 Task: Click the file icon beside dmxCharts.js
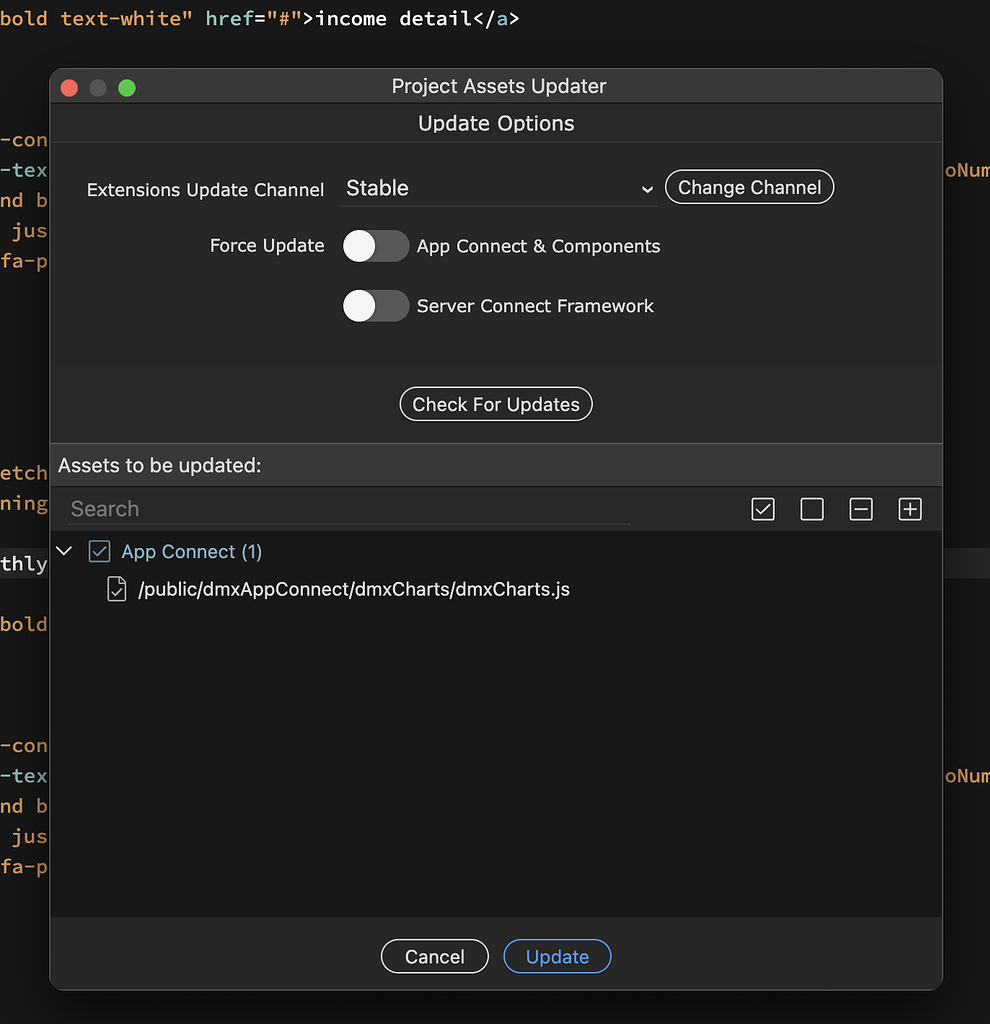(117, 589)
